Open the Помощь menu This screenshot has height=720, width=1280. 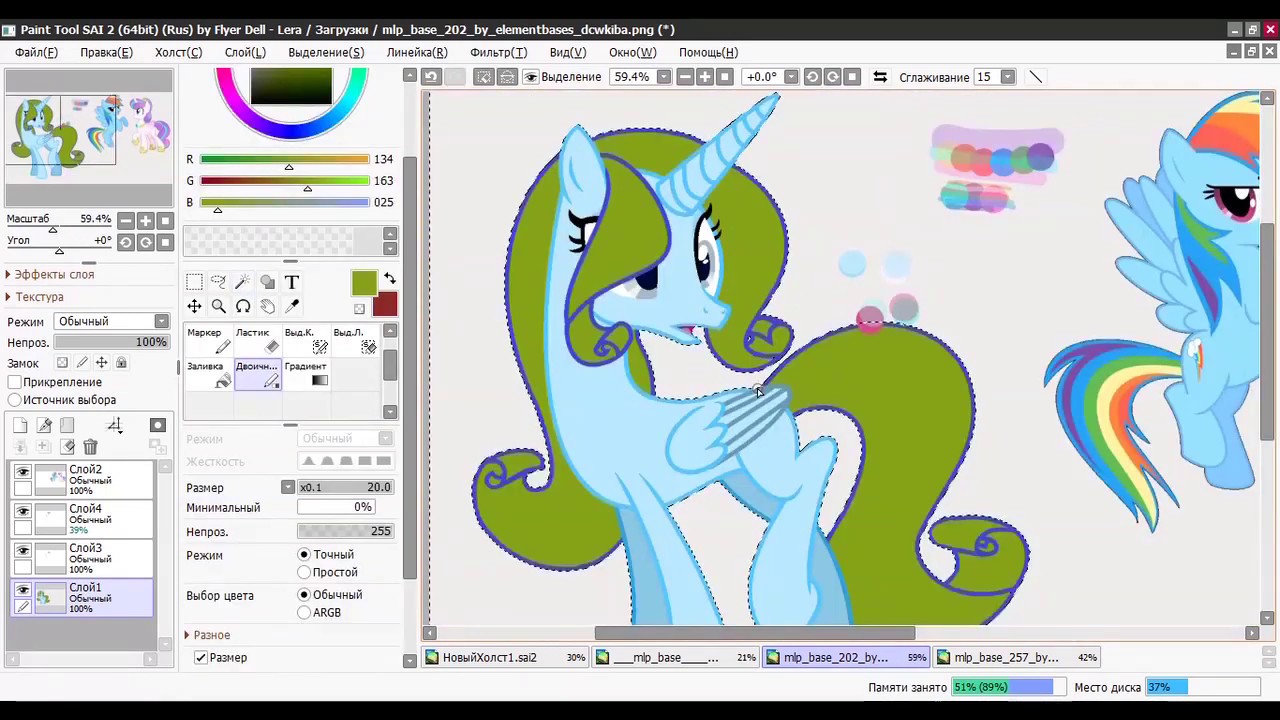click(708, 52)
